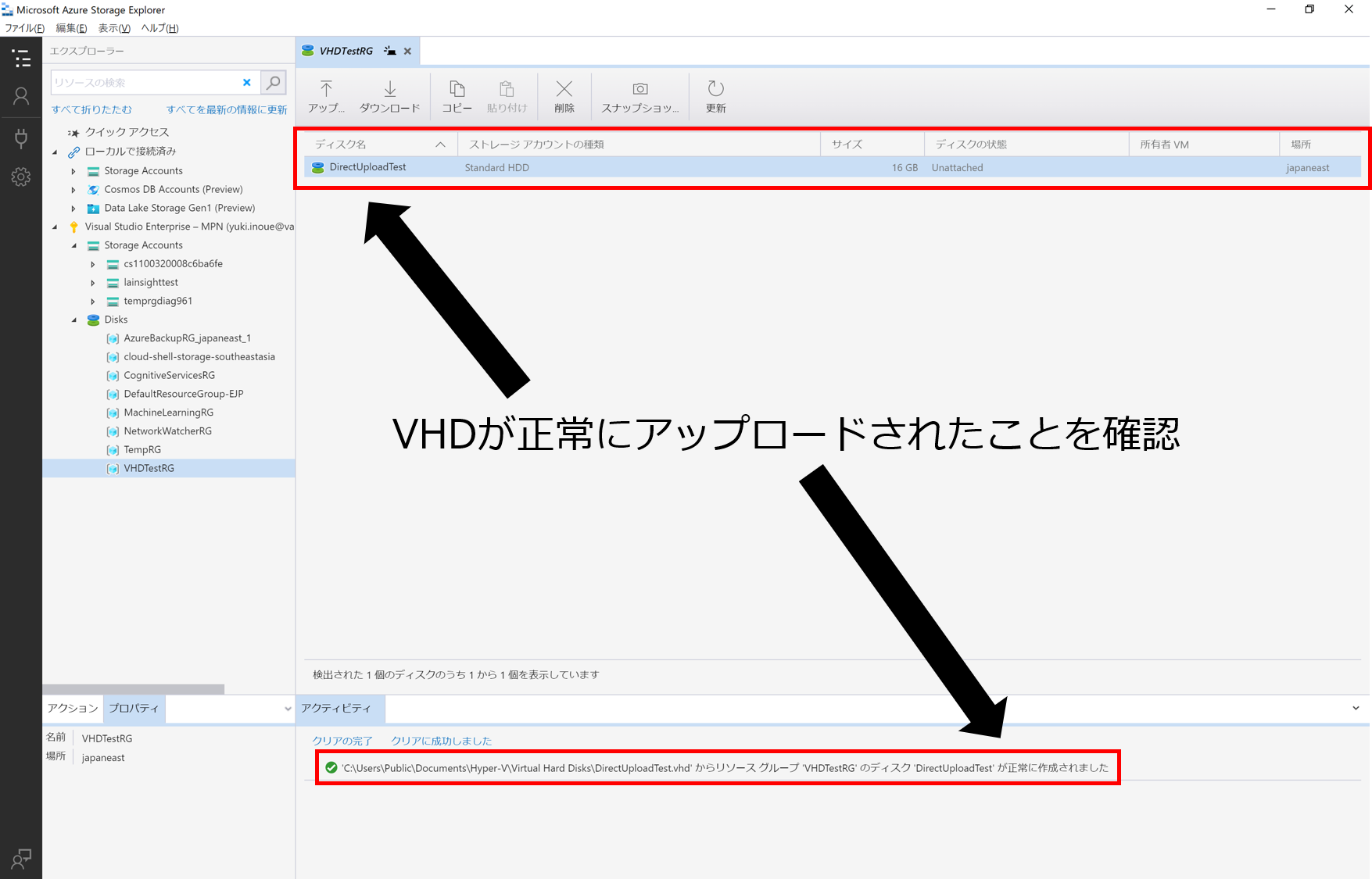Image resolution: width=1372 pixels, height=879 pixels.
Task: Select MachineLearningRG in tree
Action: (x=168, y=413)
